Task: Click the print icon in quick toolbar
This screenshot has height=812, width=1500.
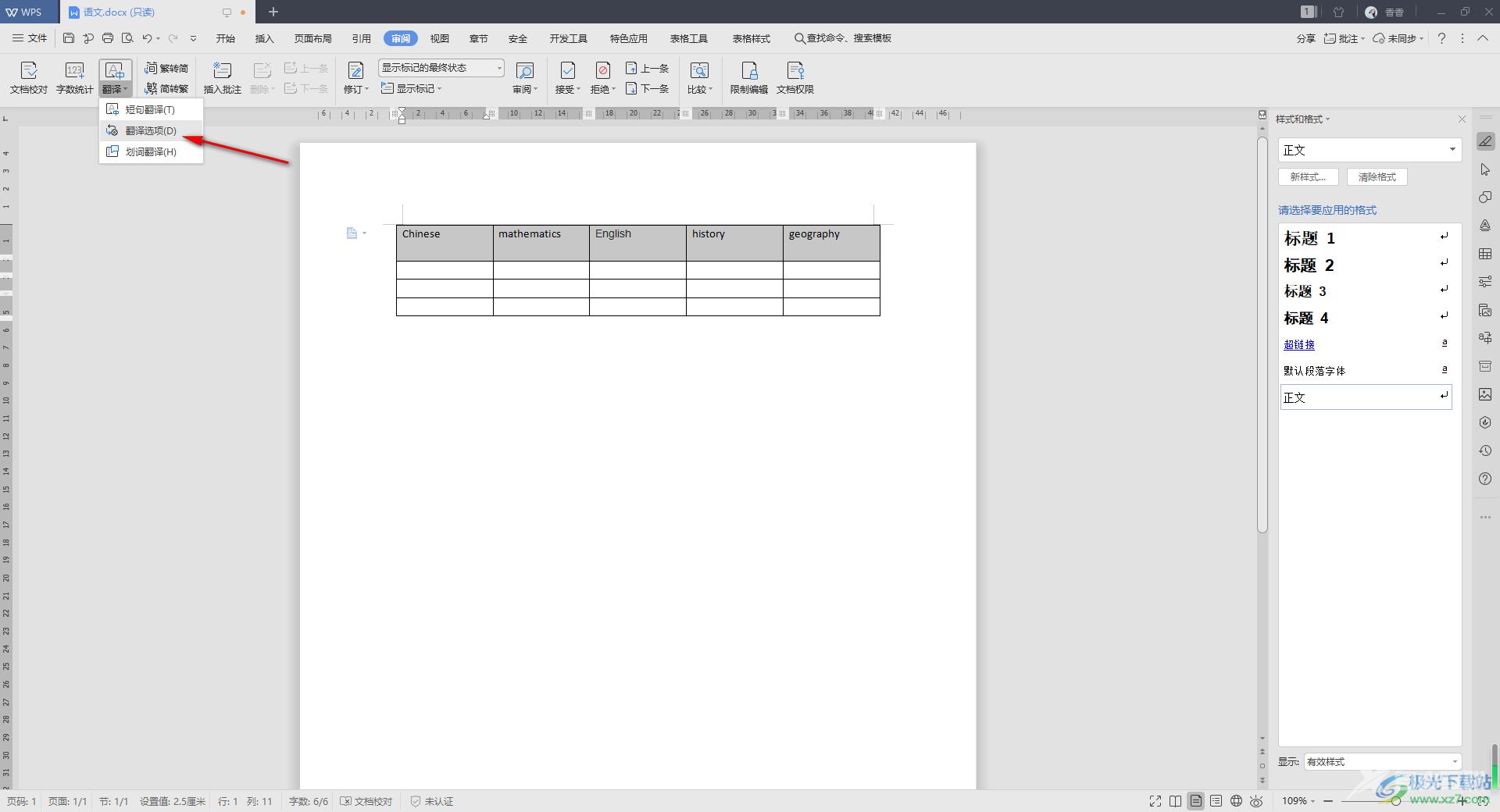Action: tap(108, 38)
